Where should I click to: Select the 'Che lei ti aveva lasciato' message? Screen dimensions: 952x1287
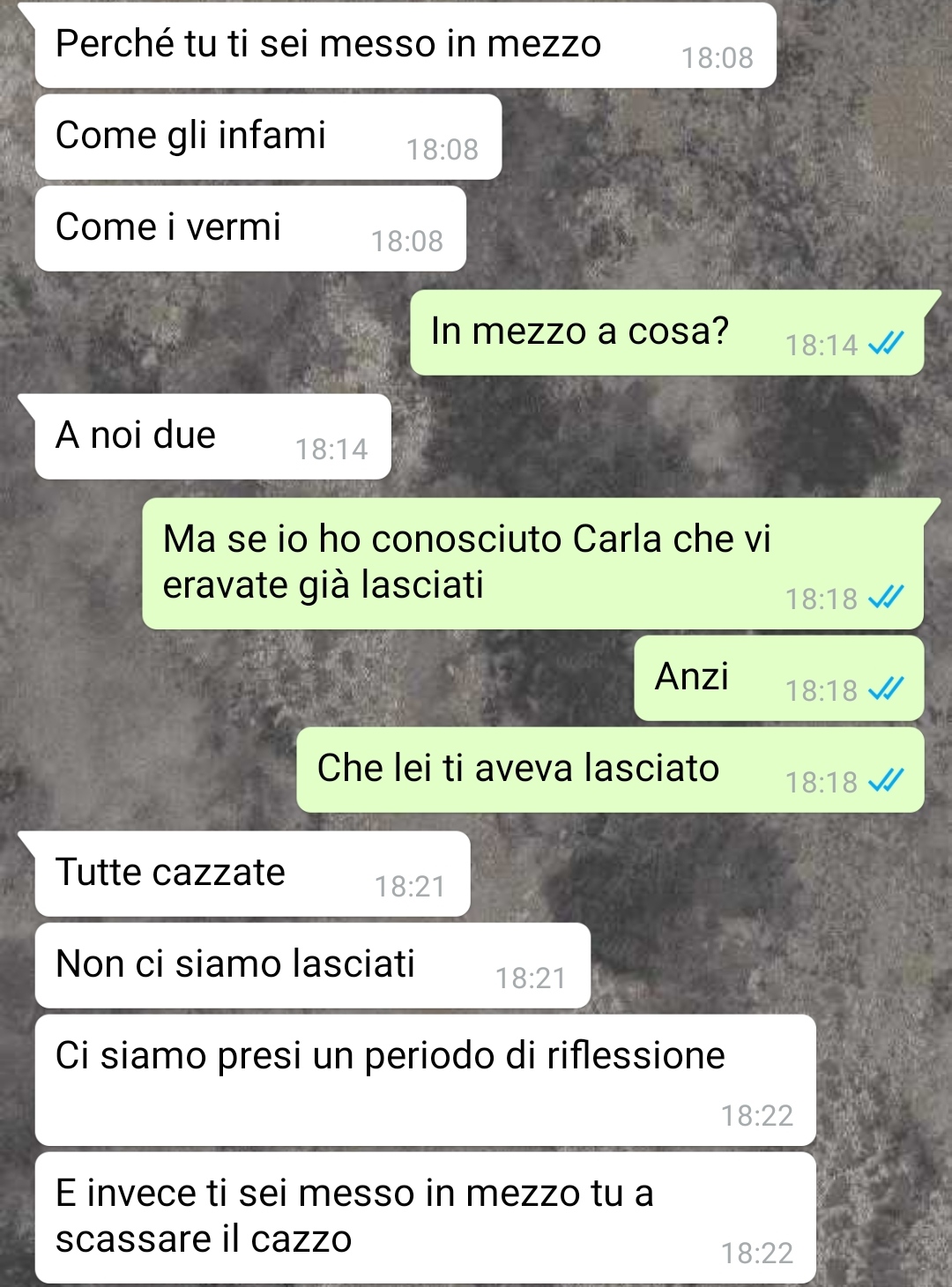(610, 770)
